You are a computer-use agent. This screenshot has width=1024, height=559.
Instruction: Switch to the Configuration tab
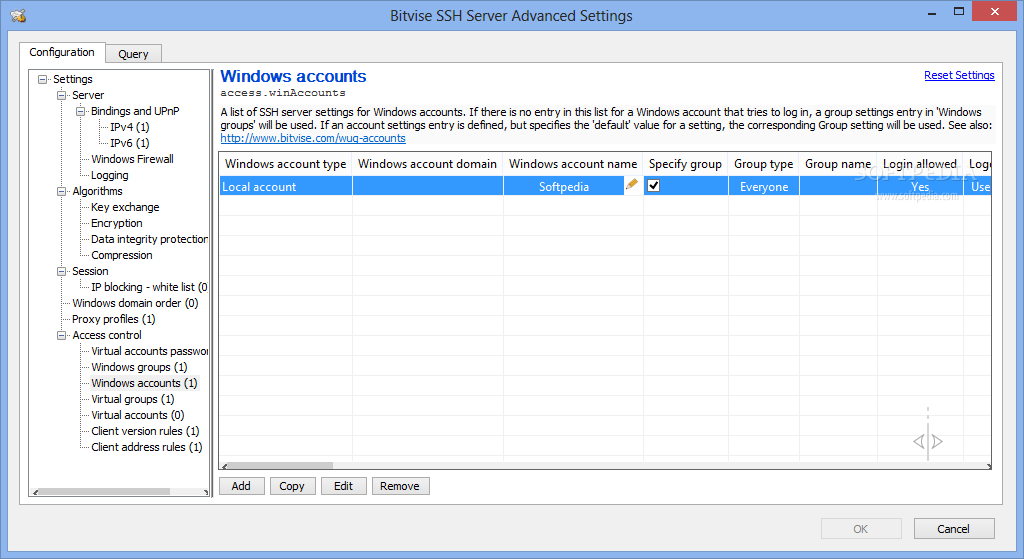[x=61, y=52]
